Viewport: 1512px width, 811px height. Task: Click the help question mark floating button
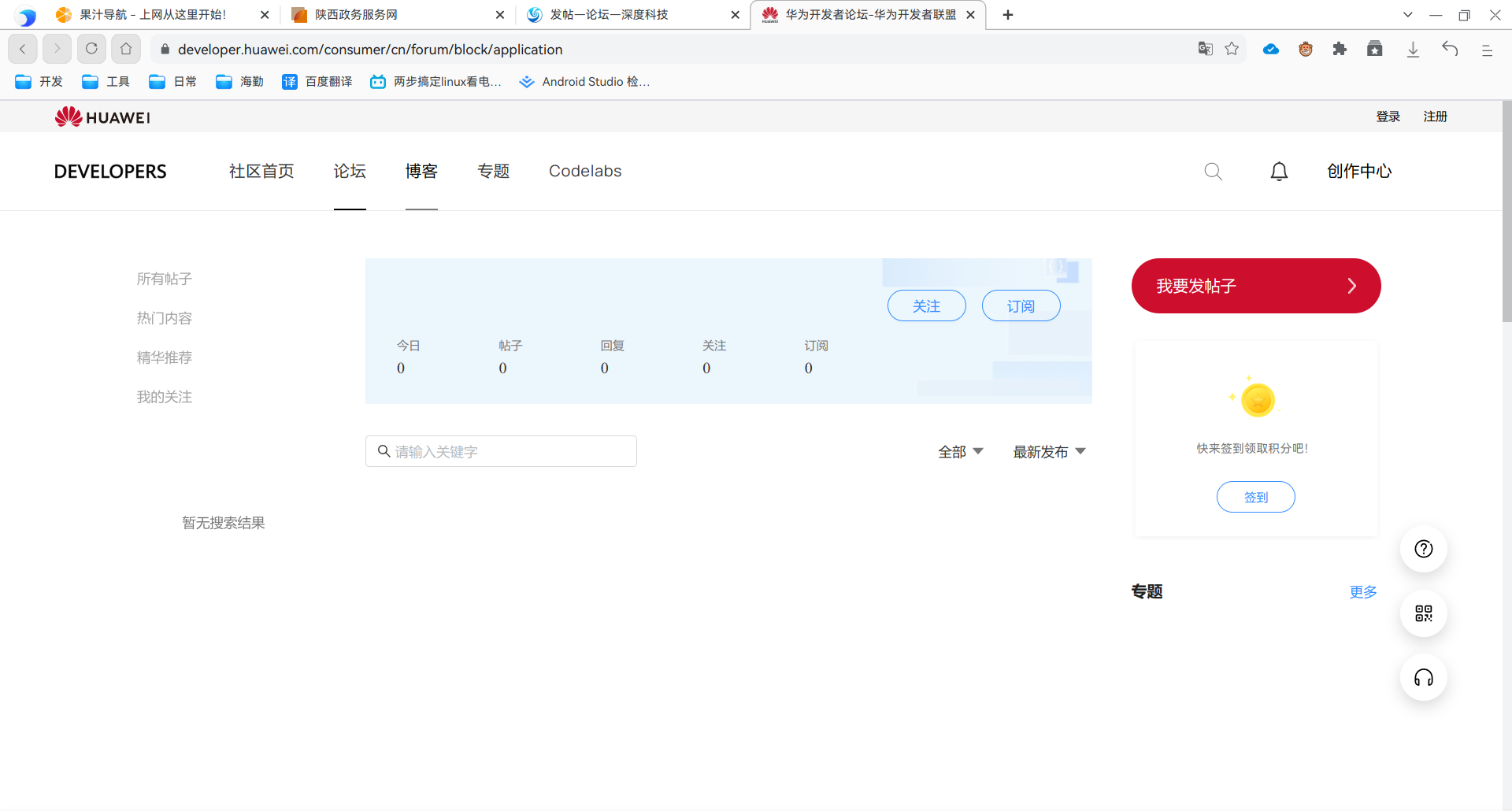1424,549
